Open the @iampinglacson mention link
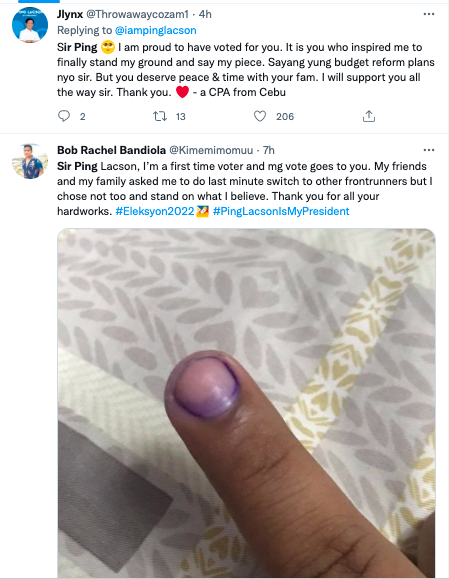The image size is (449, 579). pos(155,30)
